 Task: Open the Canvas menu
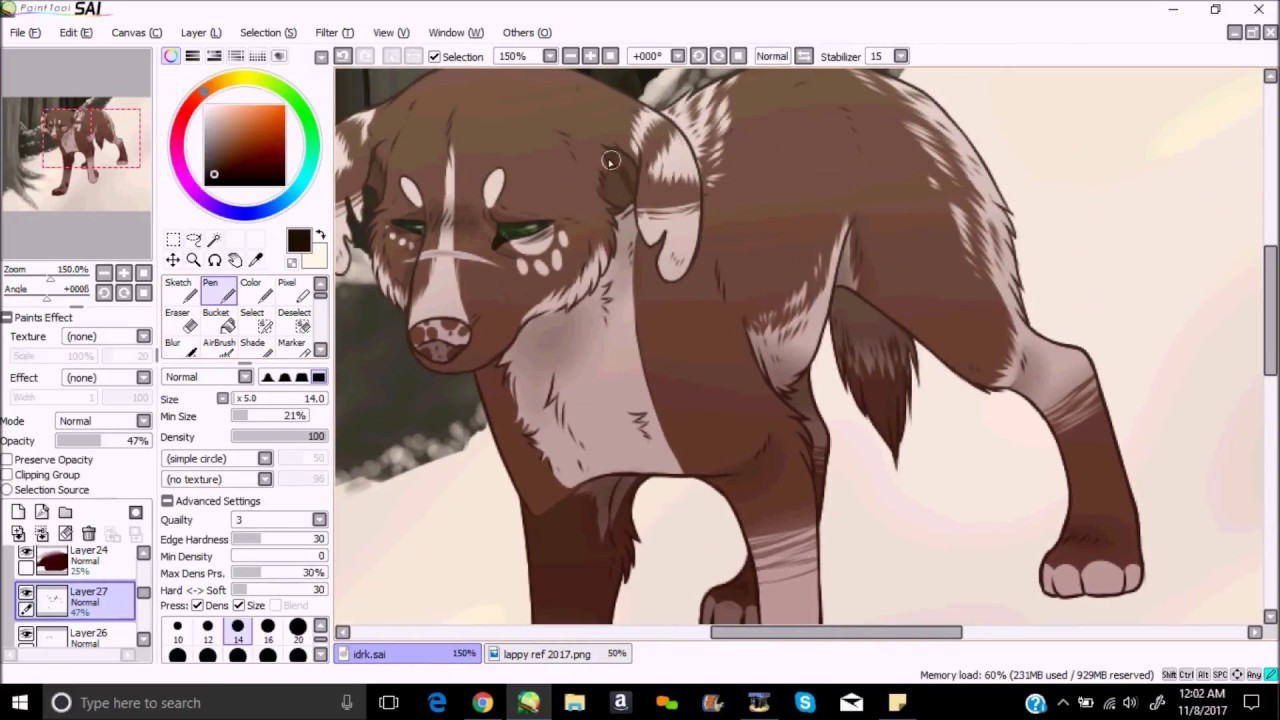click(136, 32)
